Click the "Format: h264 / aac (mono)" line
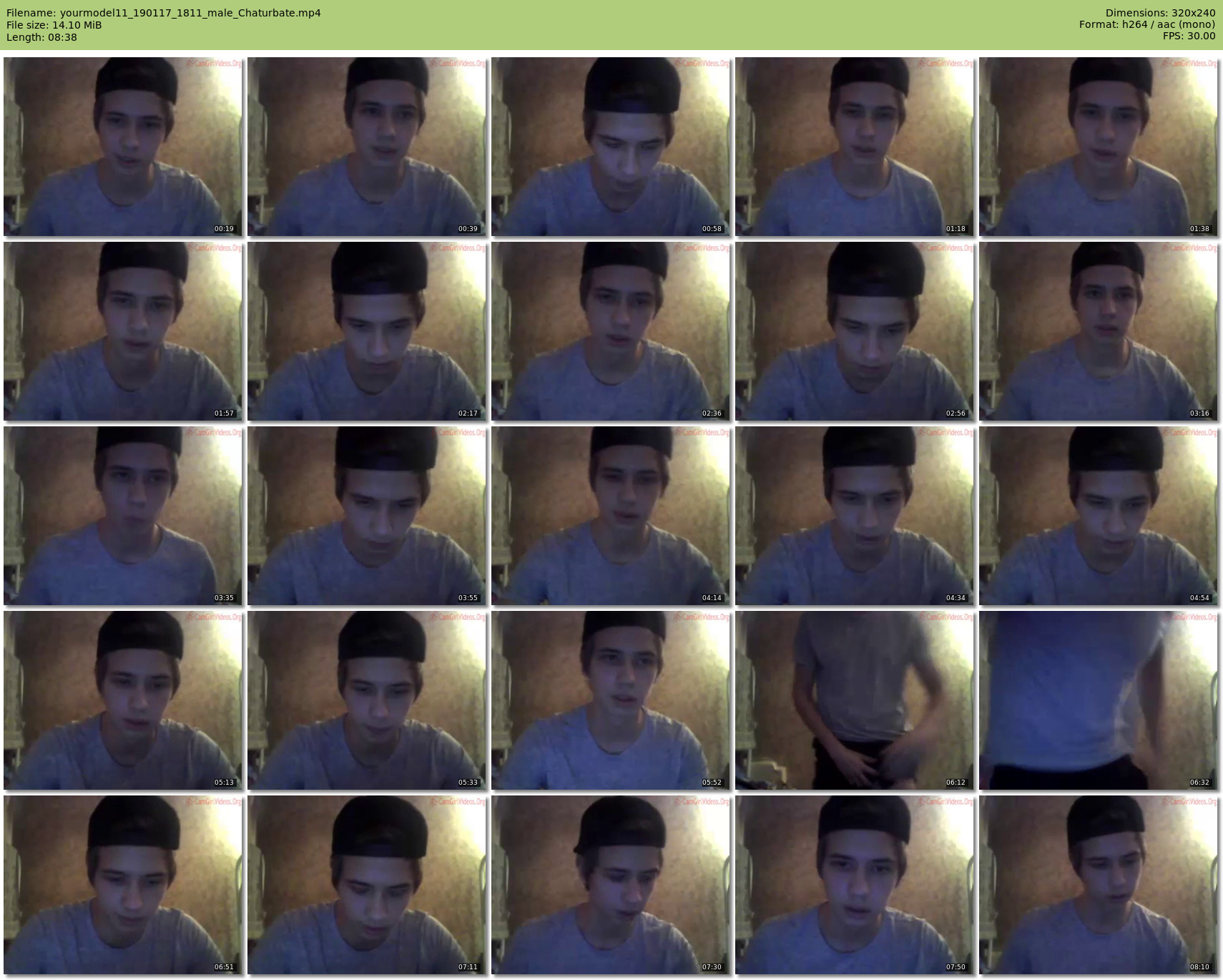 point(1147,25)
